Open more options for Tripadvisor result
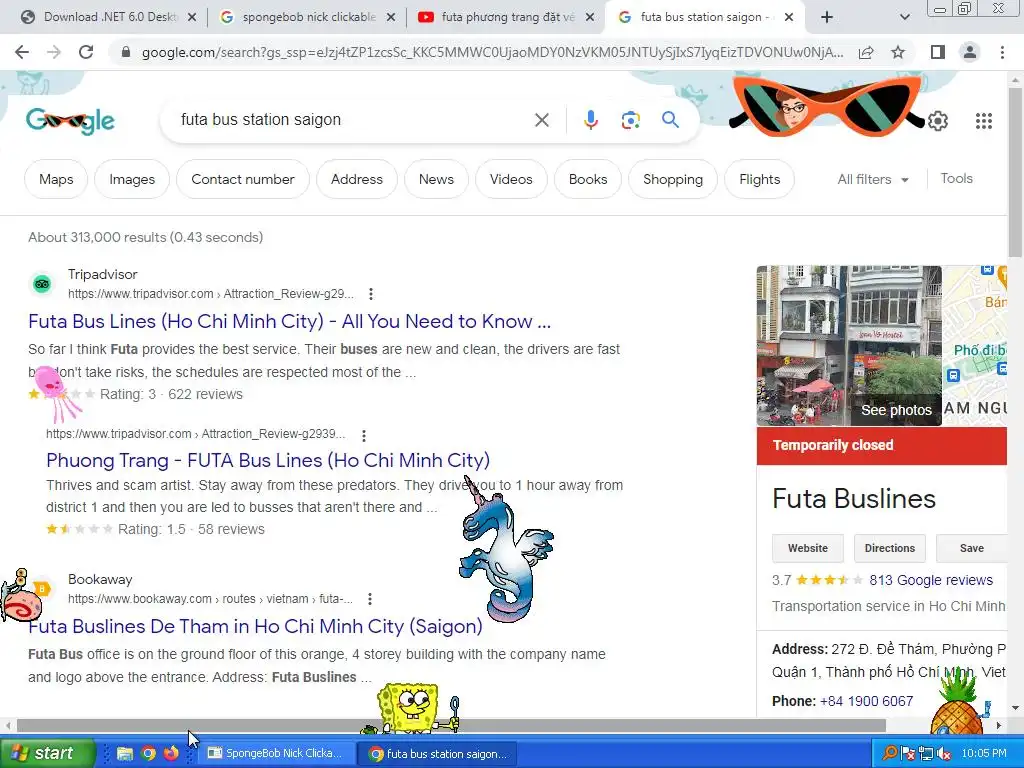This screenshot has height=768, width=1024. [371, 294]
